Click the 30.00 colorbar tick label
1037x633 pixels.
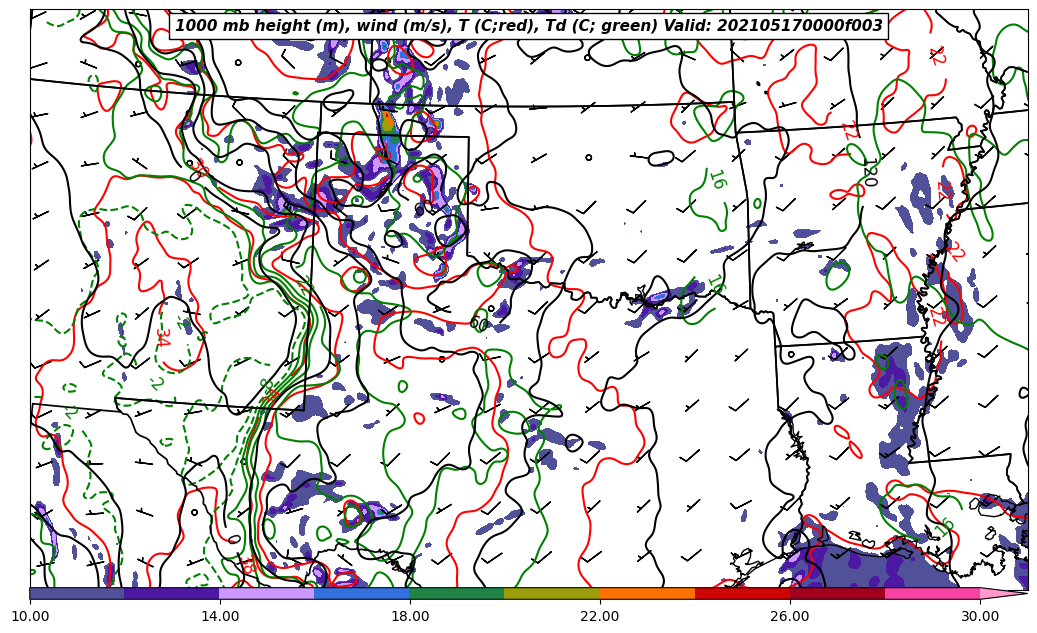[980, 616]
